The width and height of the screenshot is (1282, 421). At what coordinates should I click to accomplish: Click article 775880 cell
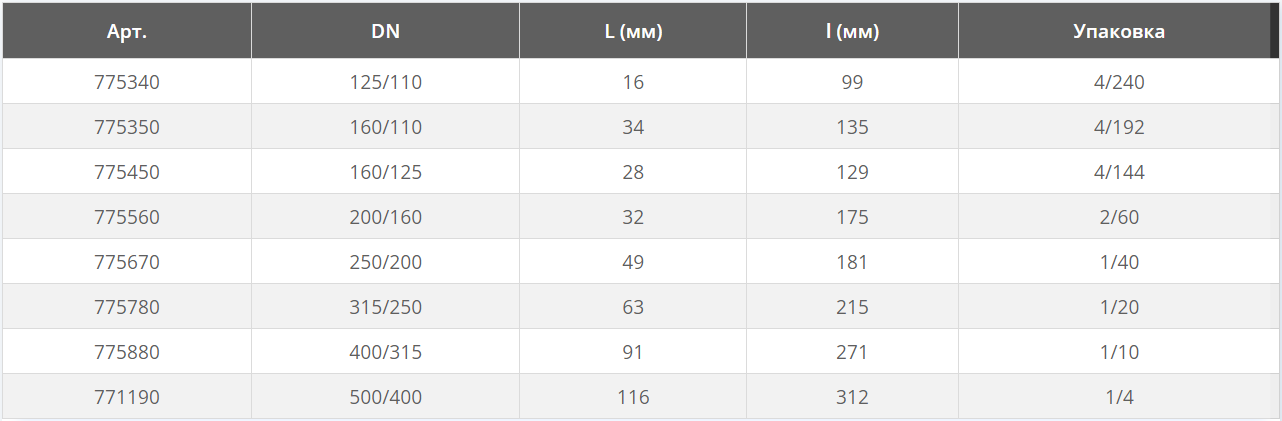pyautogui.click(x=127, y=353)
